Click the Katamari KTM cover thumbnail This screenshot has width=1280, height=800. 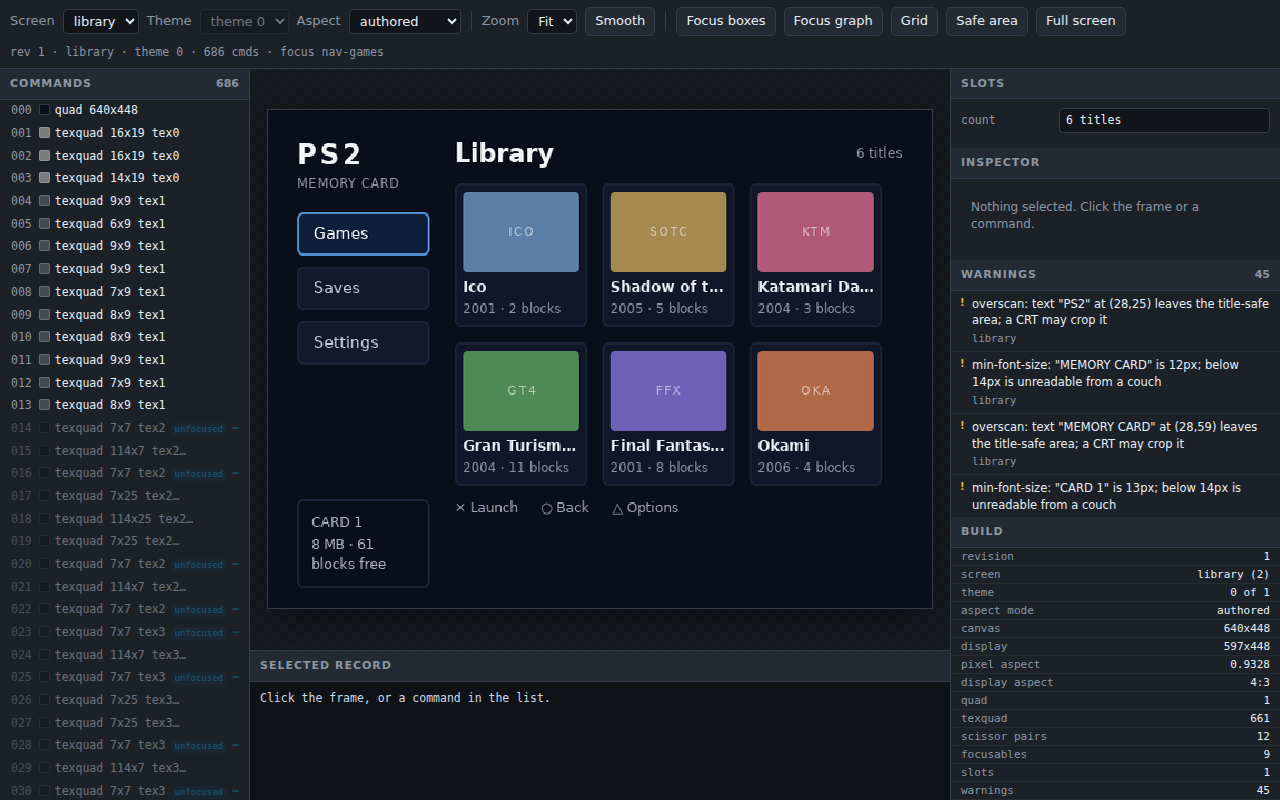816,232
